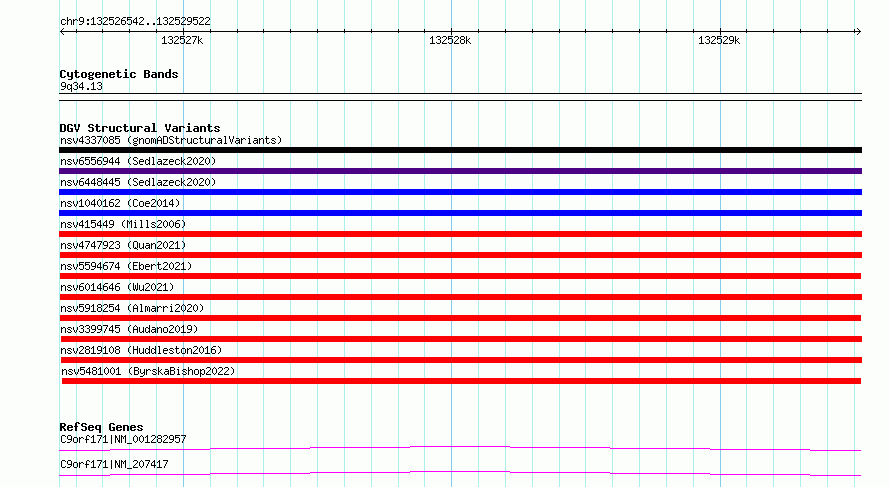Screen dimensions: 890x487
Task: Click the red bar for nsv5481001
Action: (x=461, y=381)
